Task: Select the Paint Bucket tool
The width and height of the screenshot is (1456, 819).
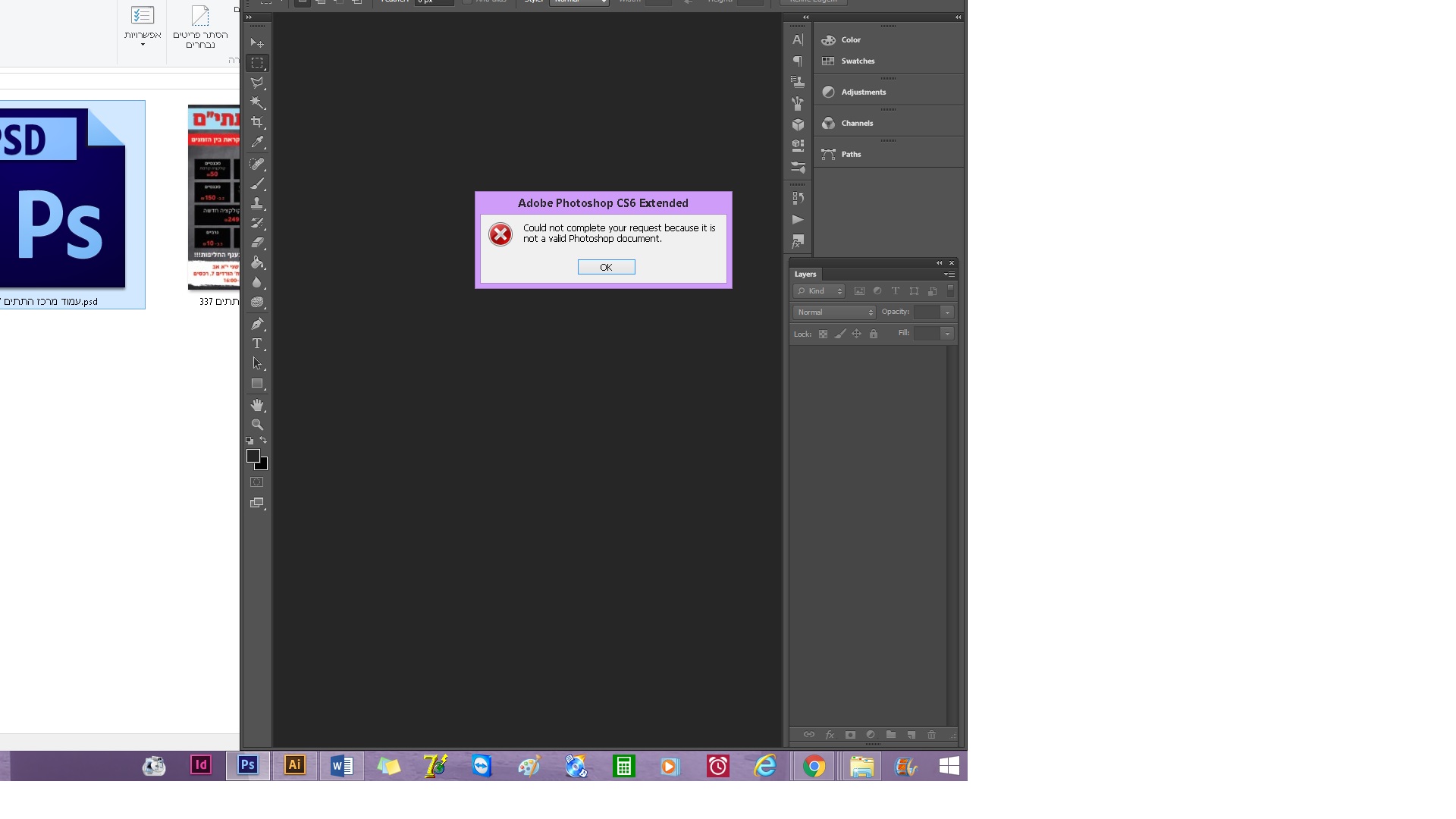Action: pos(257,262)
